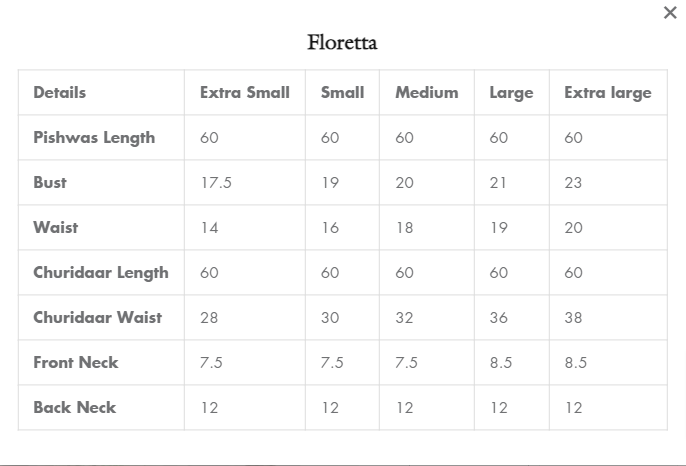This screenshot has height=466, width=686.
Task: Click the Churidaar Waist row label
Action: 98,317
